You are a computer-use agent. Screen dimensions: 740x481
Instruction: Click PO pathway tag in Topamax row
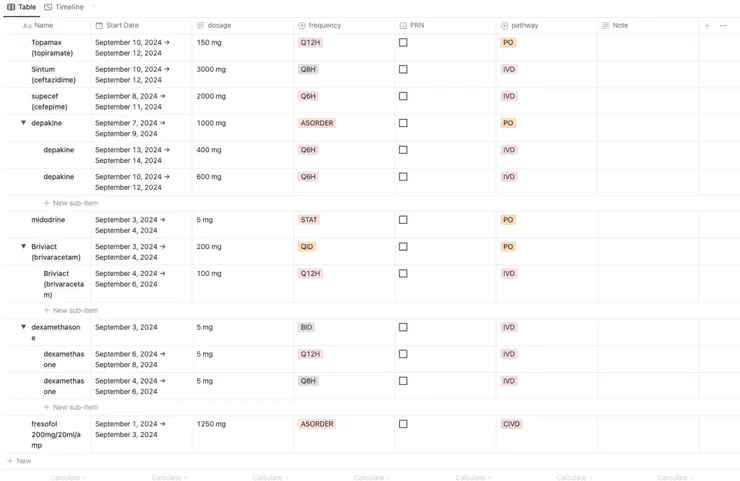(x=508, y=42)
